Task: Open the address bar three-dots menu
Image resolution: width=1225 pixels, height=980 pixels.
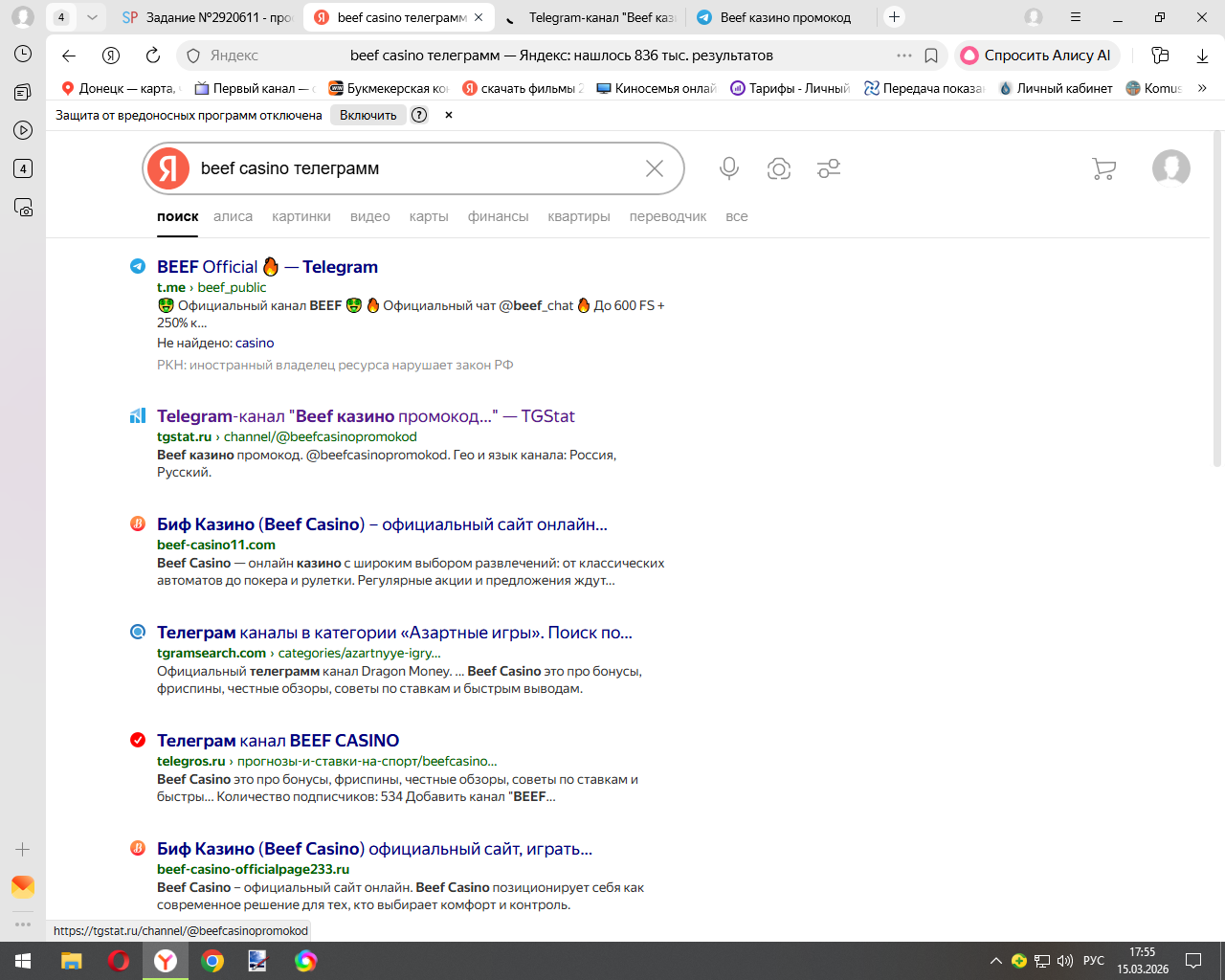Action: [x=903, y=56]
